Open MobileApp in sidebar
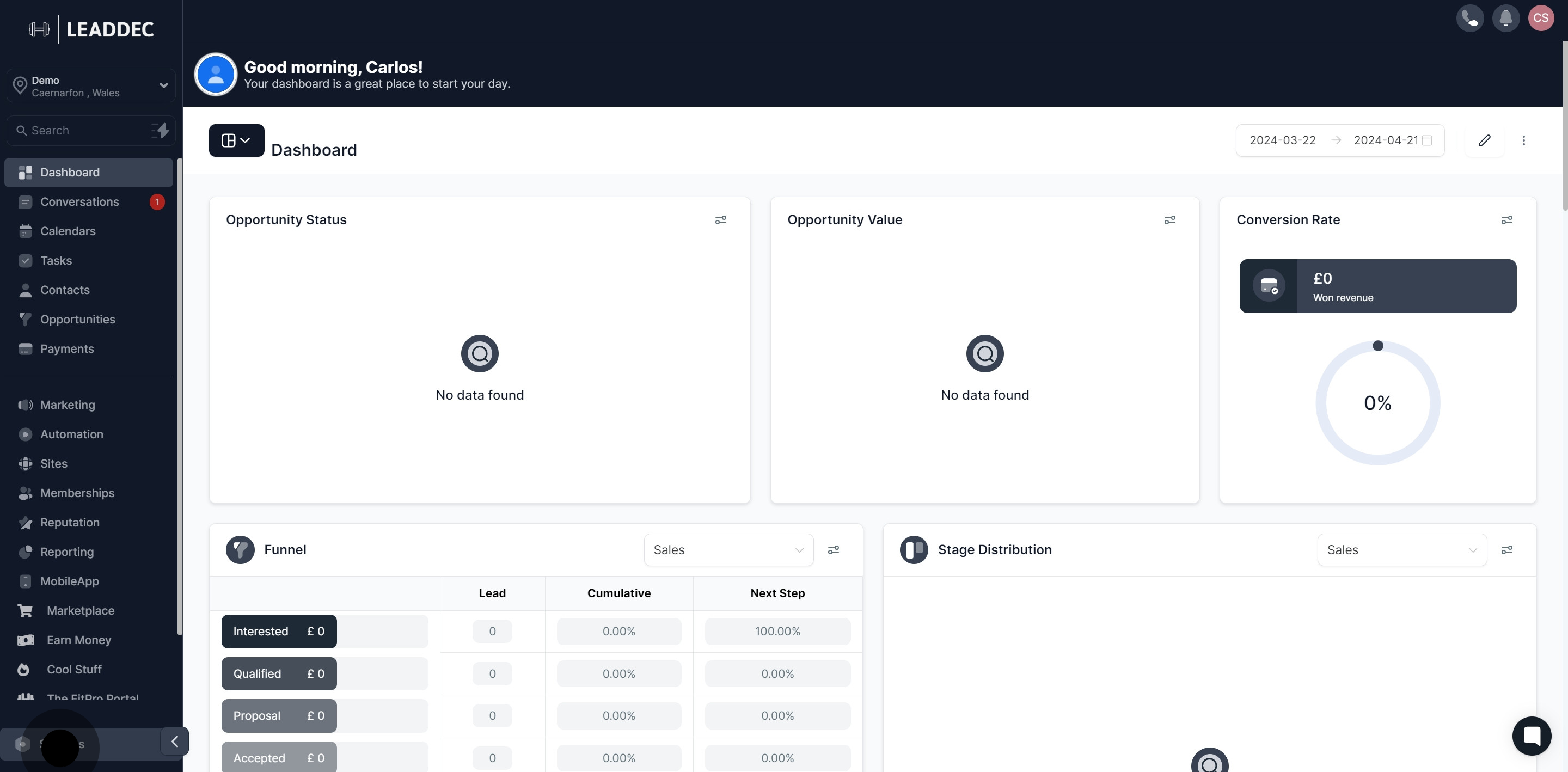Image resolution: width=1568 pixels, height=772 pixels. click(x=89, y=581)
